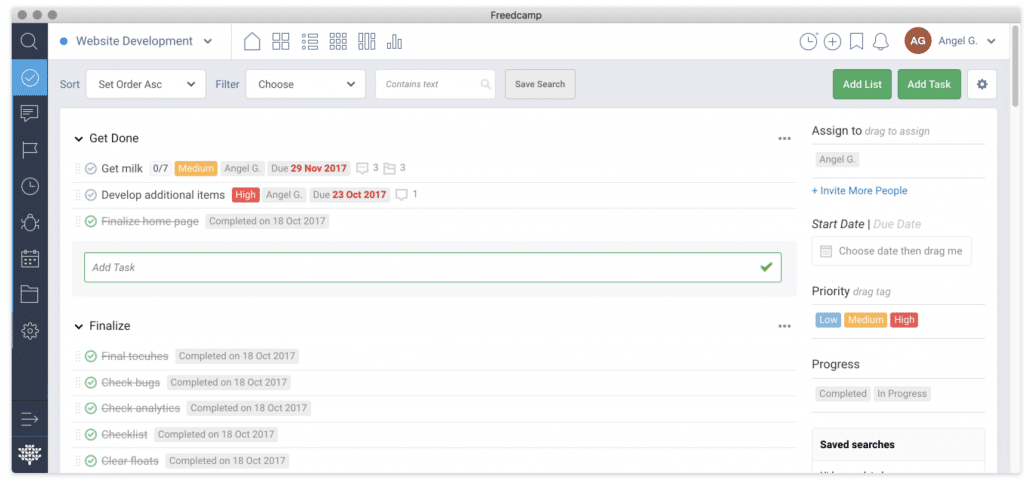This screenshot has height=485, width=1024.
Task: Mark Develop additional items task complete
Action: (x=91, y=195)
